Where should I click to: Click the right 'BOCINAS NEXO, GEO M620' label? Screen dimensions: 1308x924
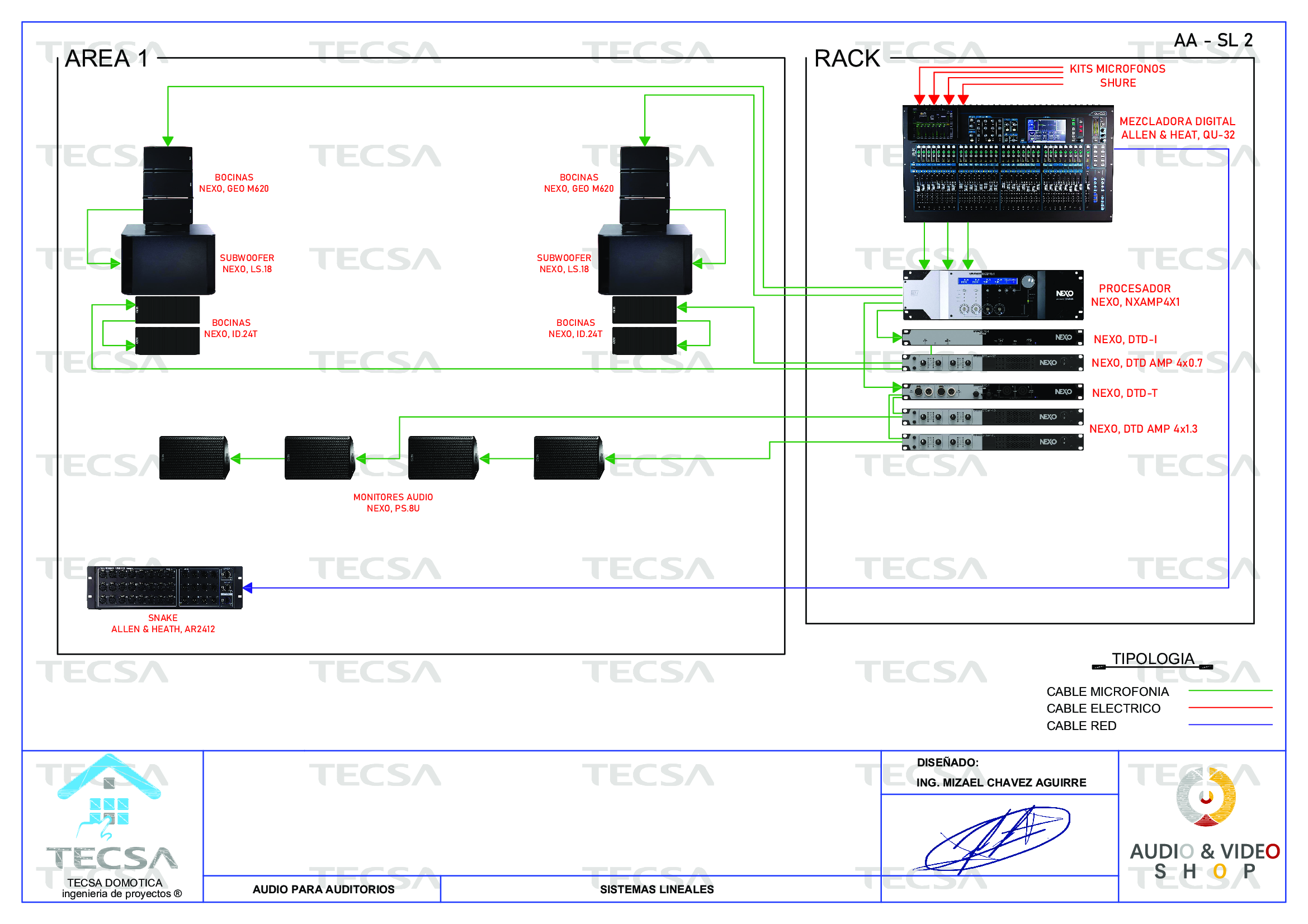(x=579, y=183)
